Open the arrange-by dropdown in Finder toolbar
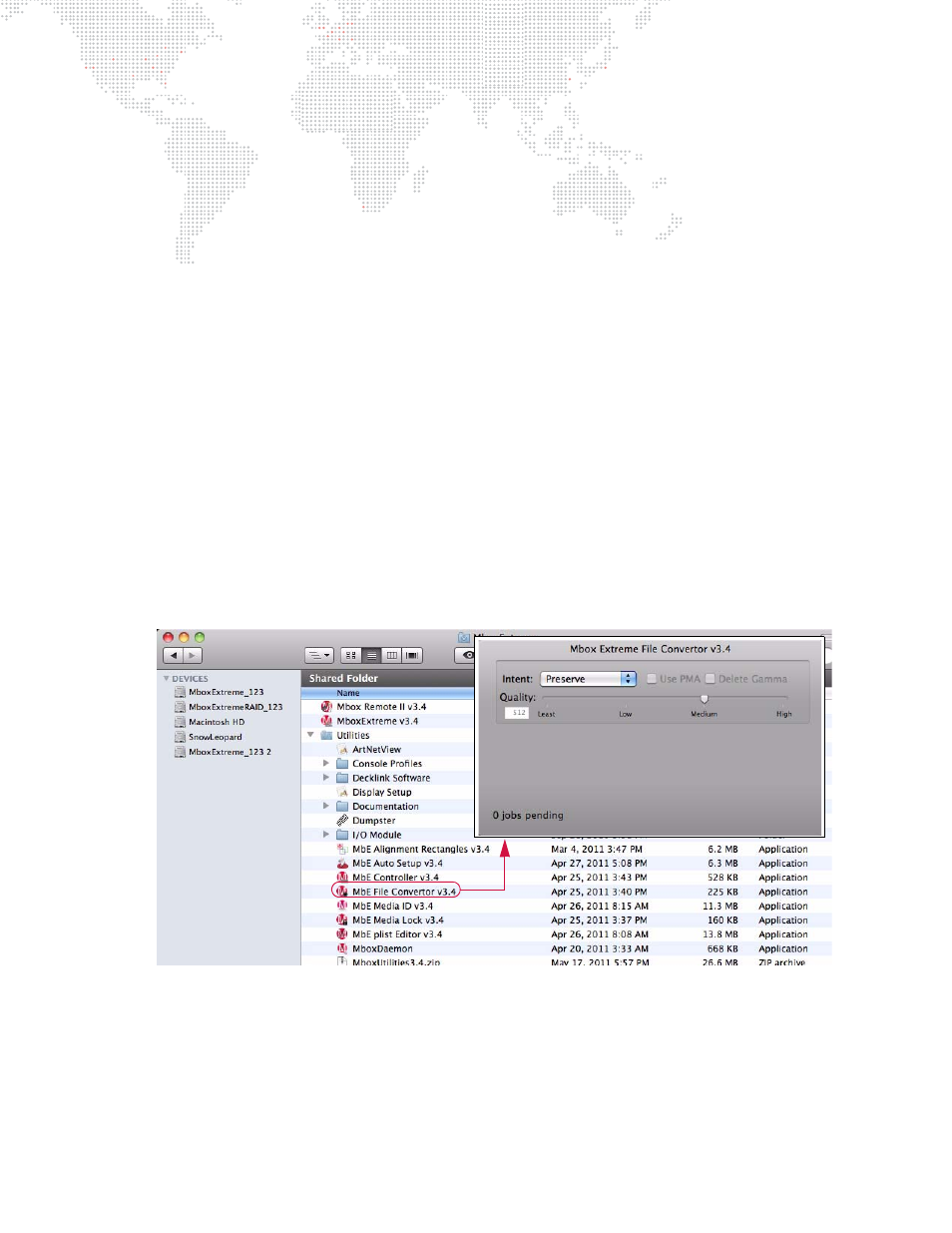The width and height of the screenshot is (952, 1233). tap(319, 656)
